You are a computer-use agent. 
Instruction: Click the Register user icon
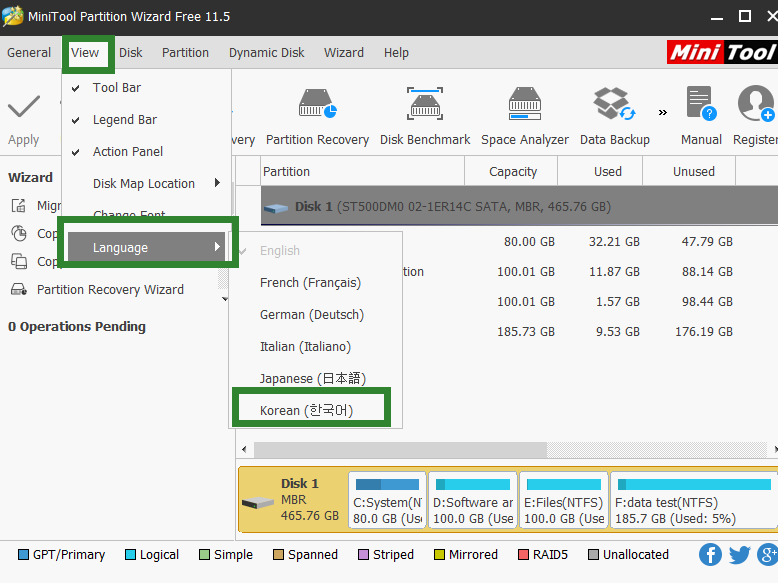click(756, 103)
